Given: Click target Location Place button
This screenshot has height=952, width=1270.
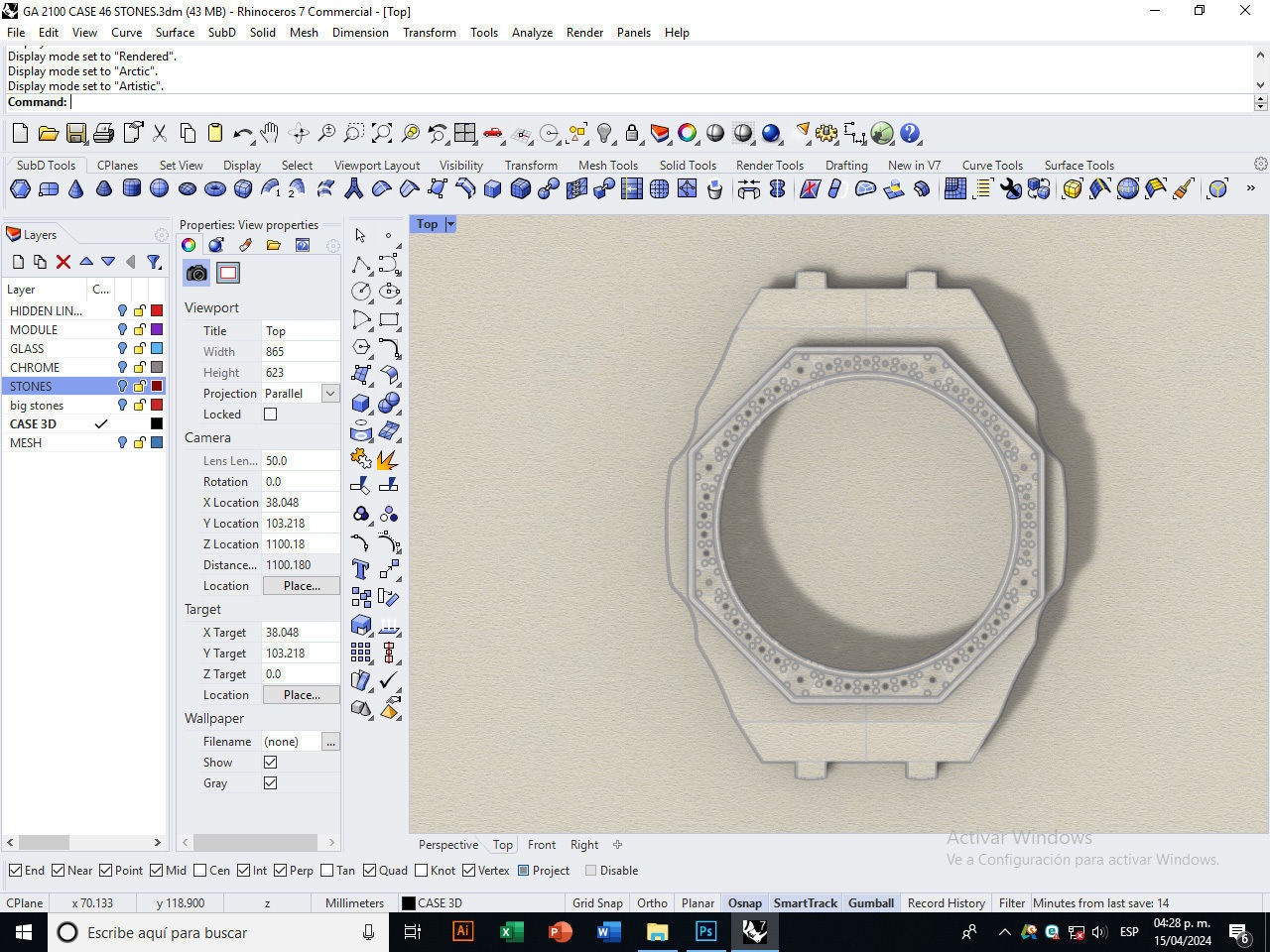Looking at the screenshot, I should [302, 695].
